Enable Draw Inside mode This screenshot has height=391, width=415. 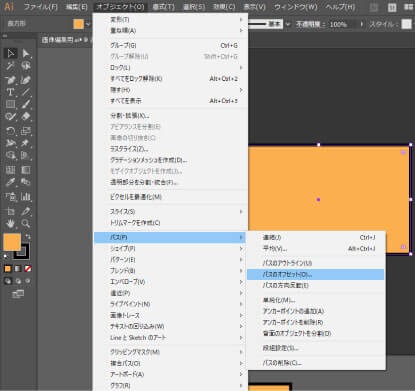point(28,281)
